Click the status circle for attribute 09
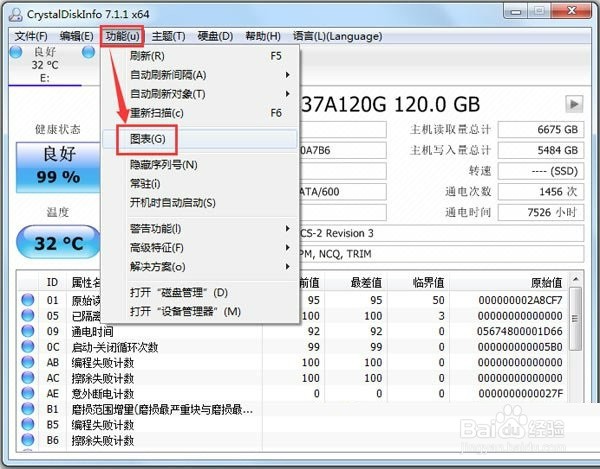This screenshot has width=600, height=469. click(x=28, y=331)
